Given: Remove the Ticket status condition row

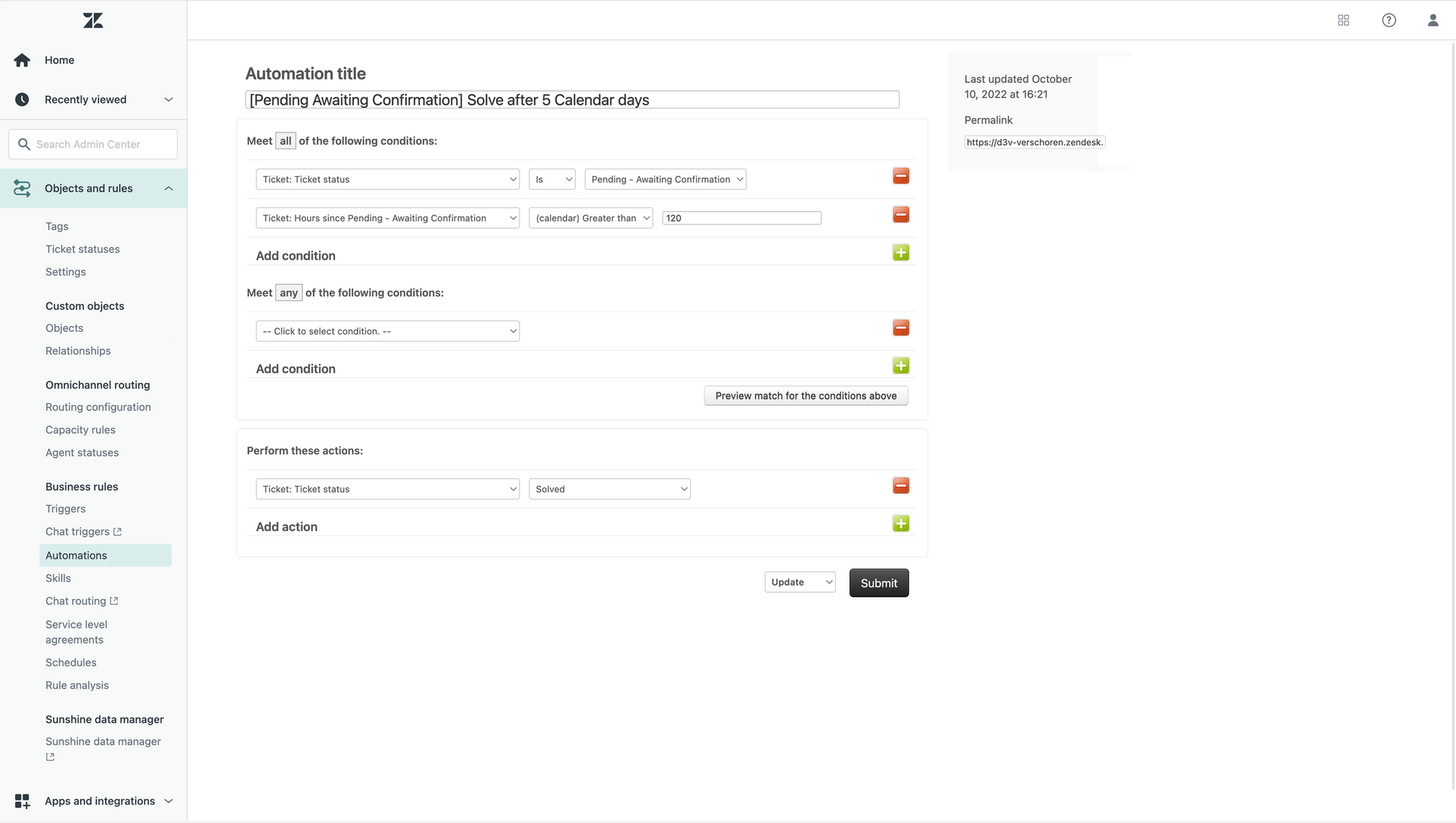Looking at the screenshot, I should pos(901,176).
